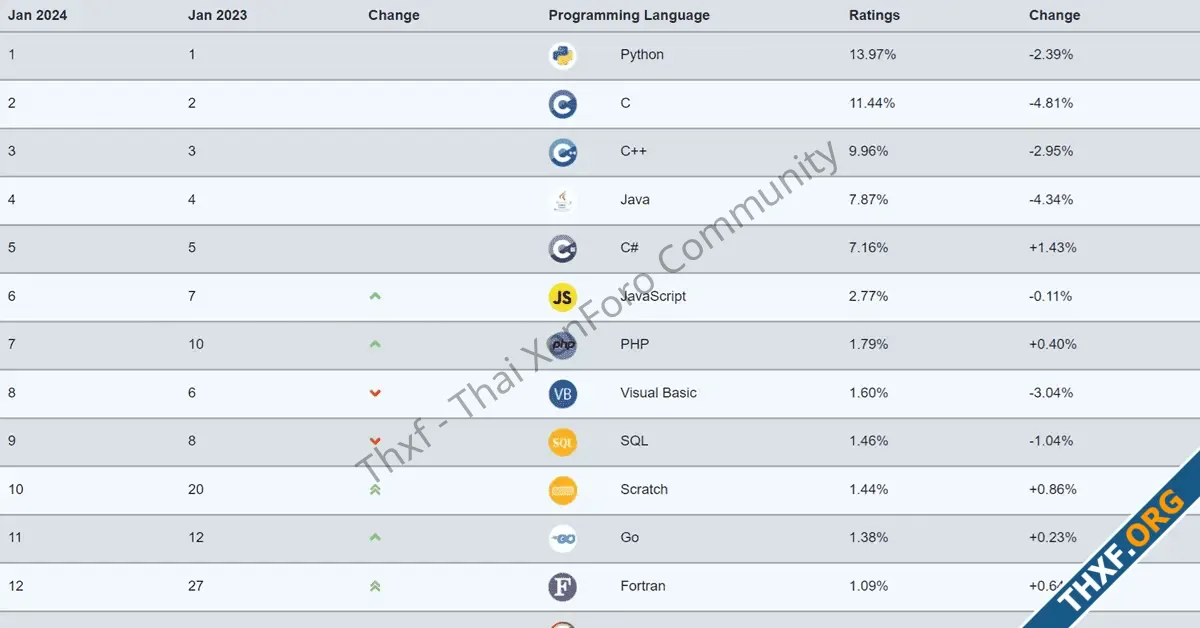This screenshot has width=1200, height=628.
Task: Select the VB Visual Basic icon
Action: pos(562,393)
